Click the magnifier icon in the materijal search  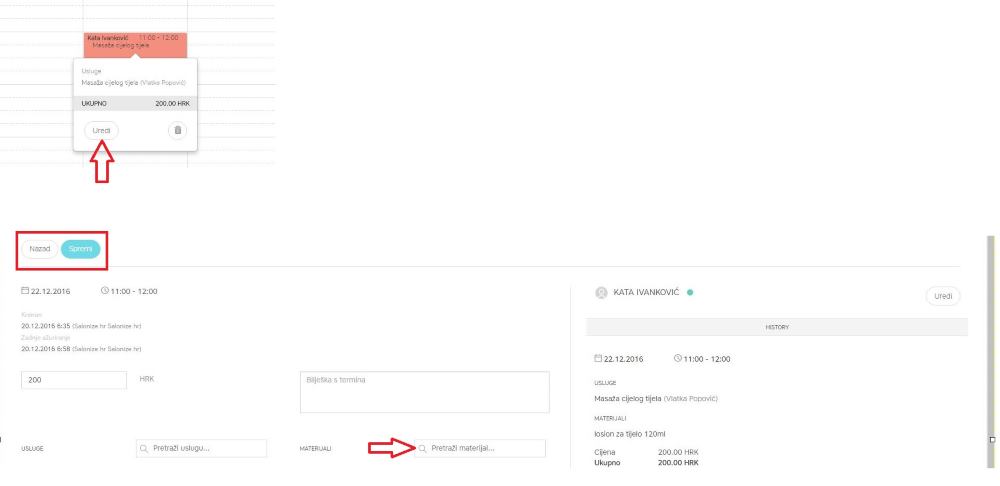(x=423, y=448)
